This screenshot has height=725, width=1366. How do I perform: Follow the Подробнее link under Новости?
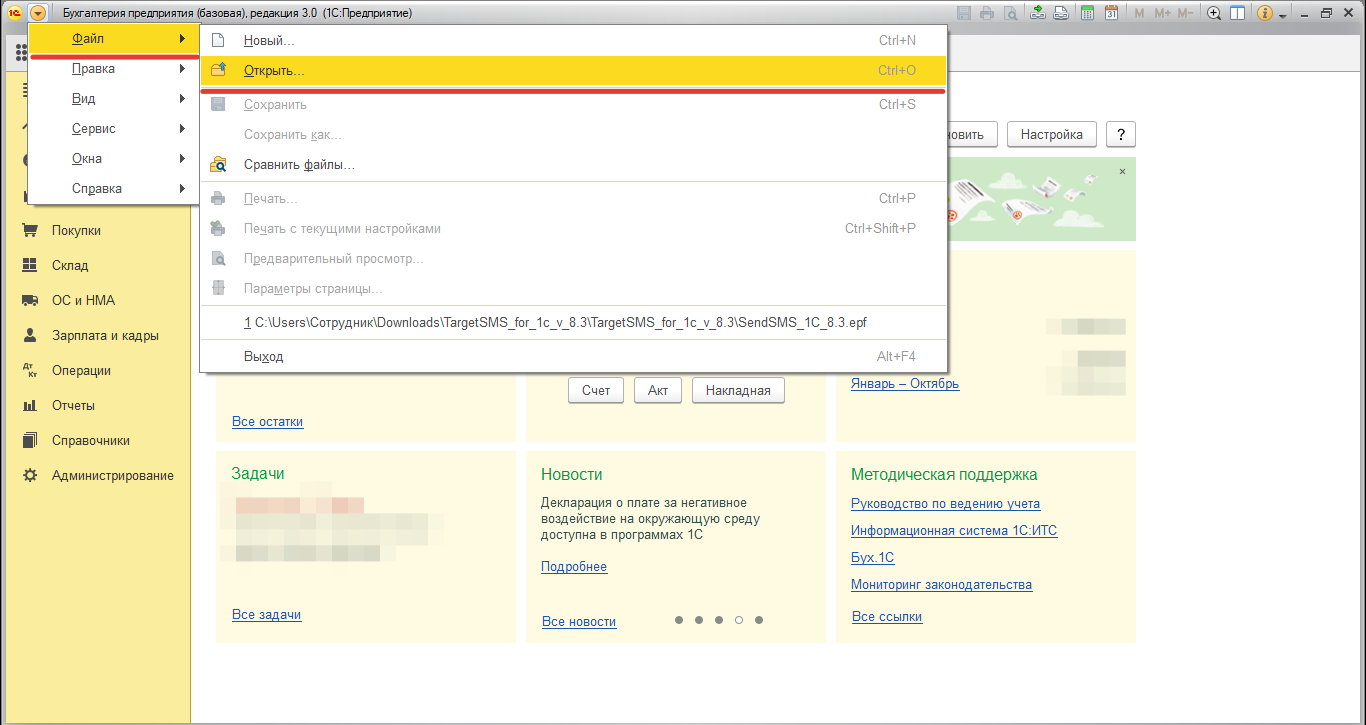pos(574,567)
